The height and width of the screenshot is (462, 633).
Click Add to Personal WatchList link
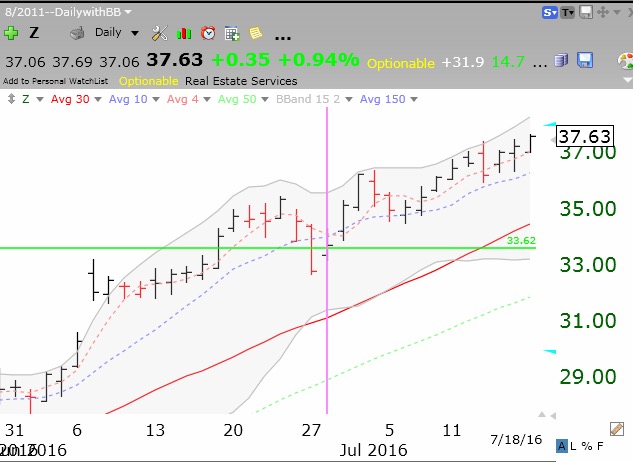point(56,81)
